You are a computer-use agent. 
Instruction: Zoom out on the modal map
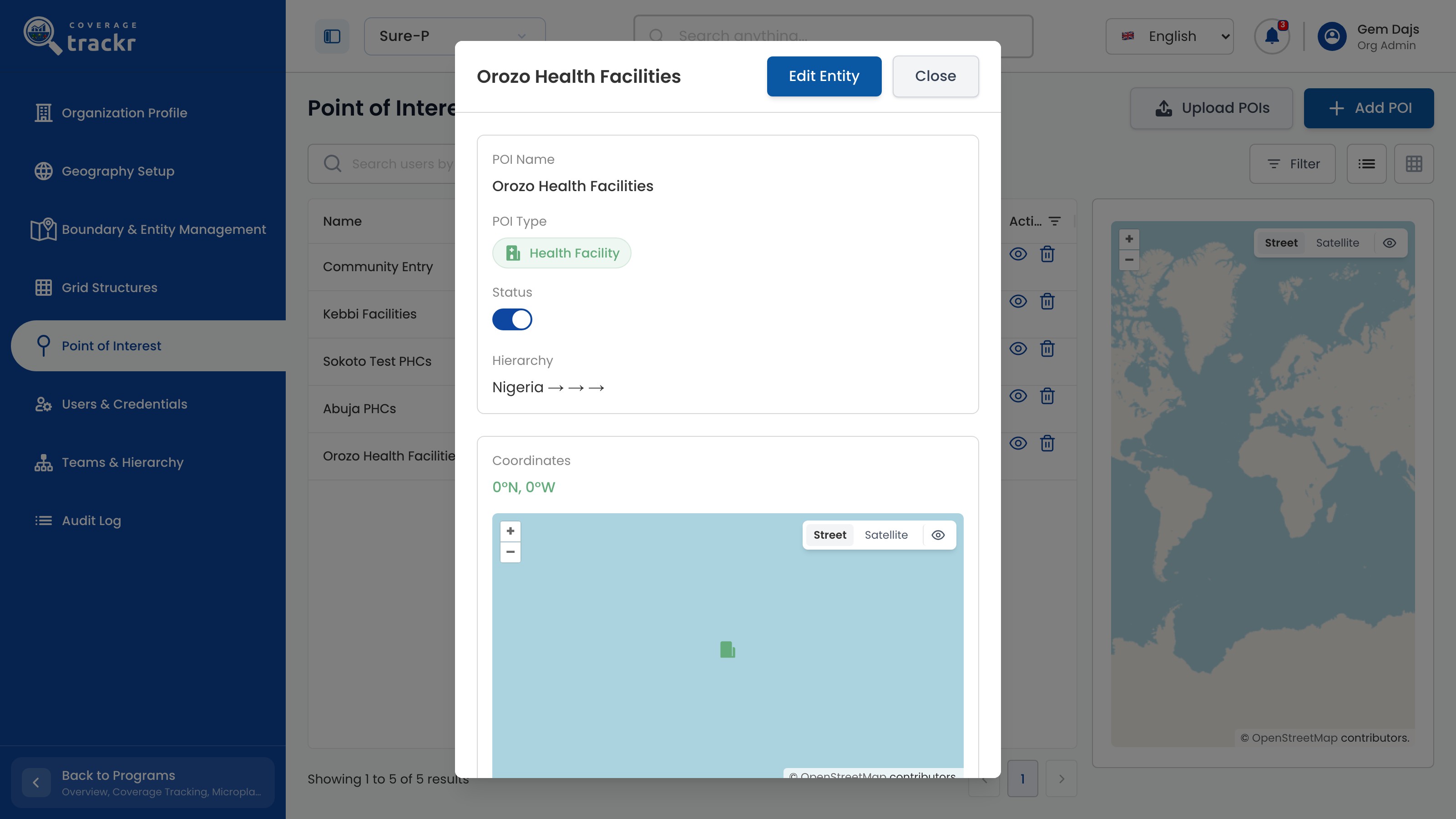pos(511,552)
